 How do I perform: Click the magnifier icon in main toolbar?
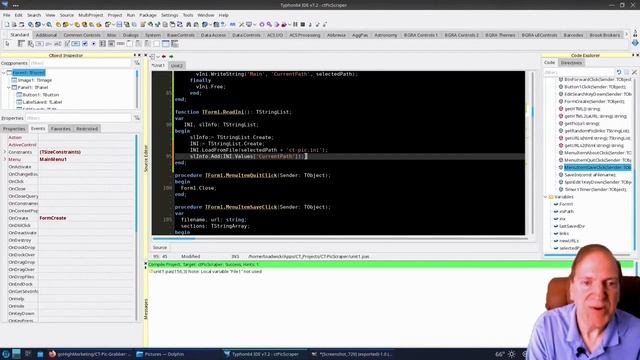pos(269,24)
